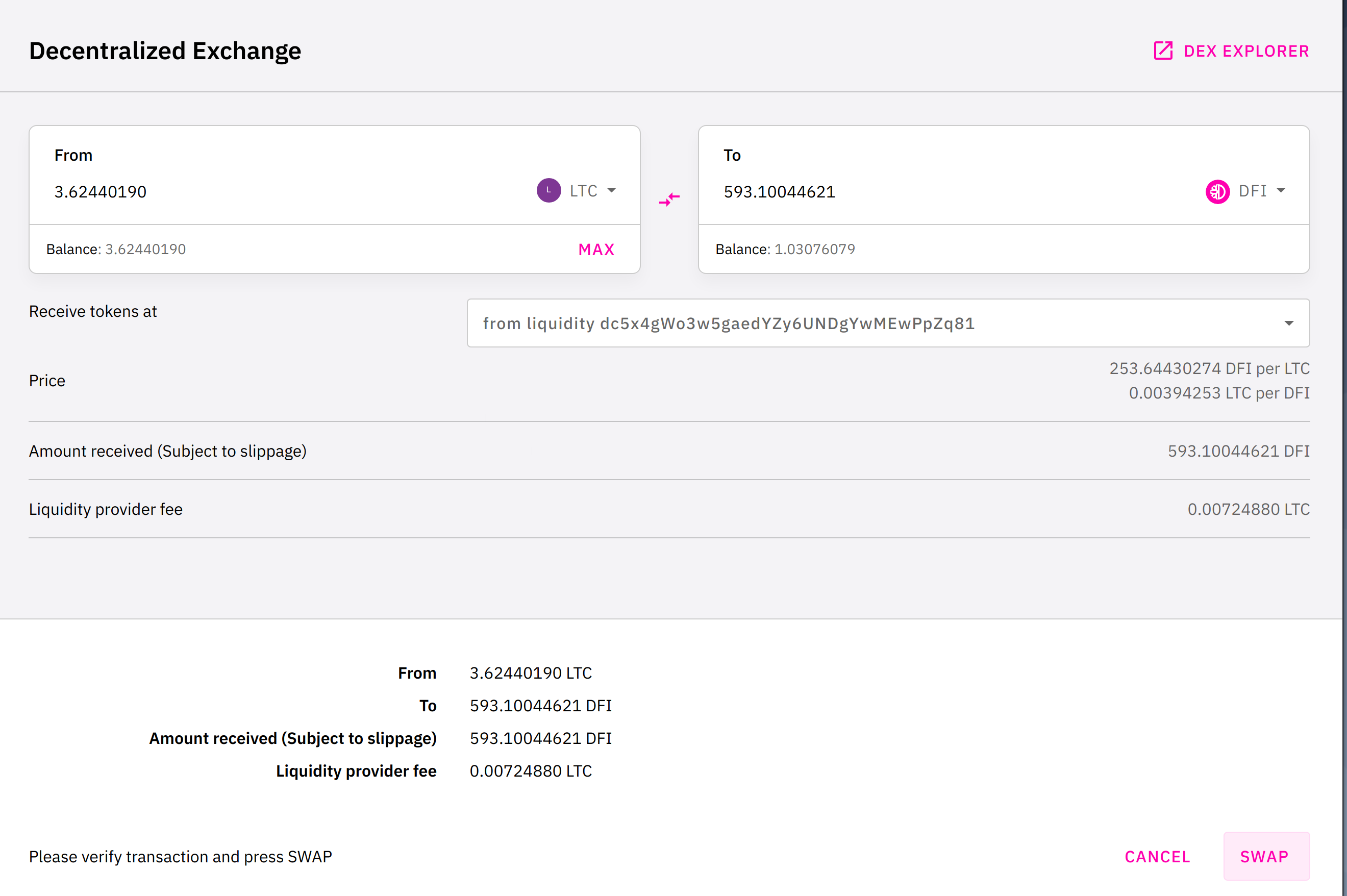Click the From balance value 3.62440190

pyautogui.click(x=145, y=249)
